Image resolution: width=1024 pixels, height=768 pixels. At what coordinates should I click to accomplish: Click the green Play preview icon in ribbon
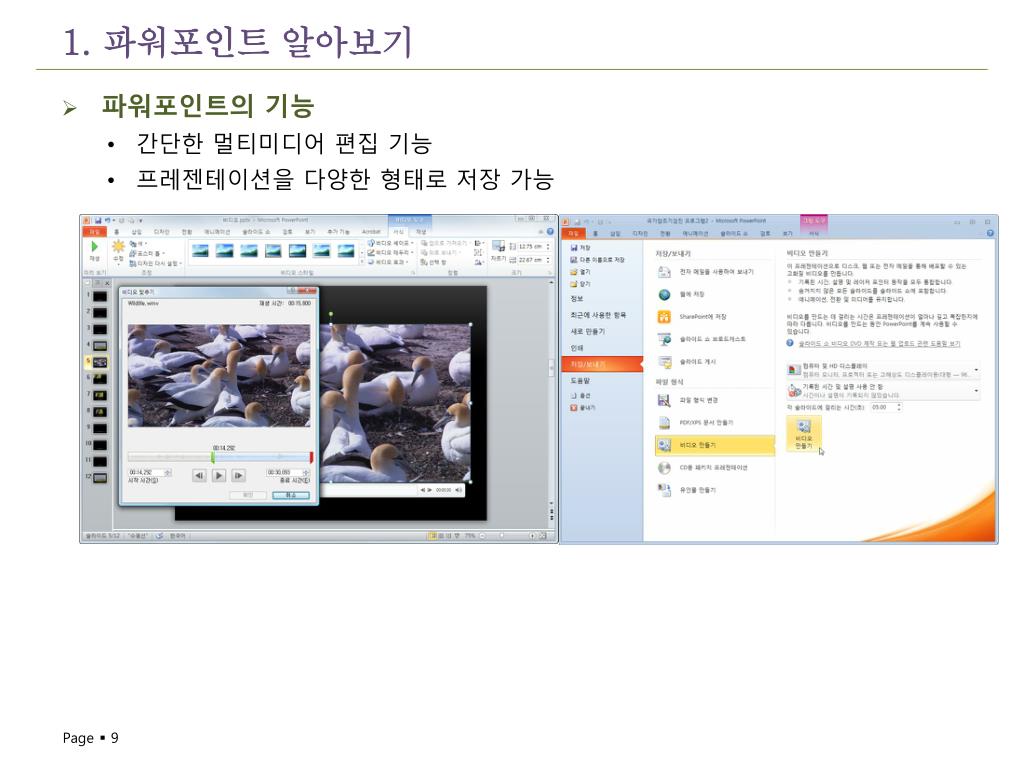(94, 247)
